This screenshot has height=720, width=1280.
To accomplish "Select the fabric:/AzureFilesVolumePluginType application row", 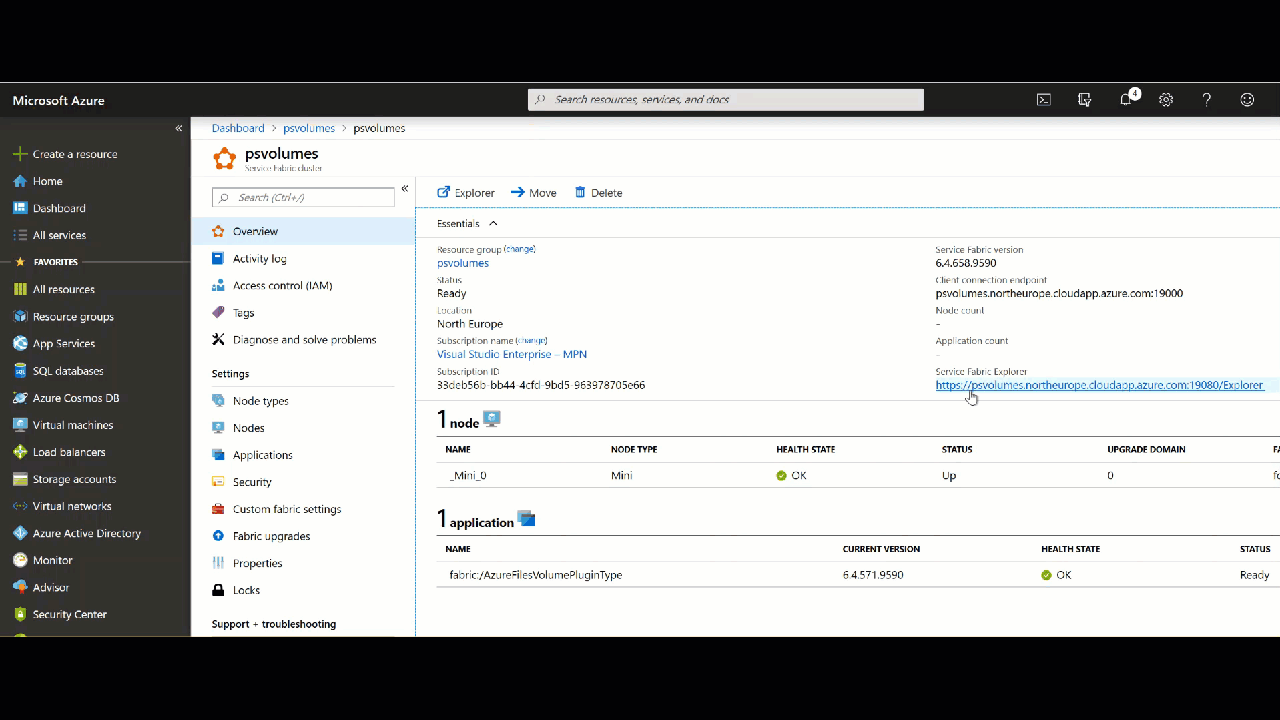I will [858, 575].
